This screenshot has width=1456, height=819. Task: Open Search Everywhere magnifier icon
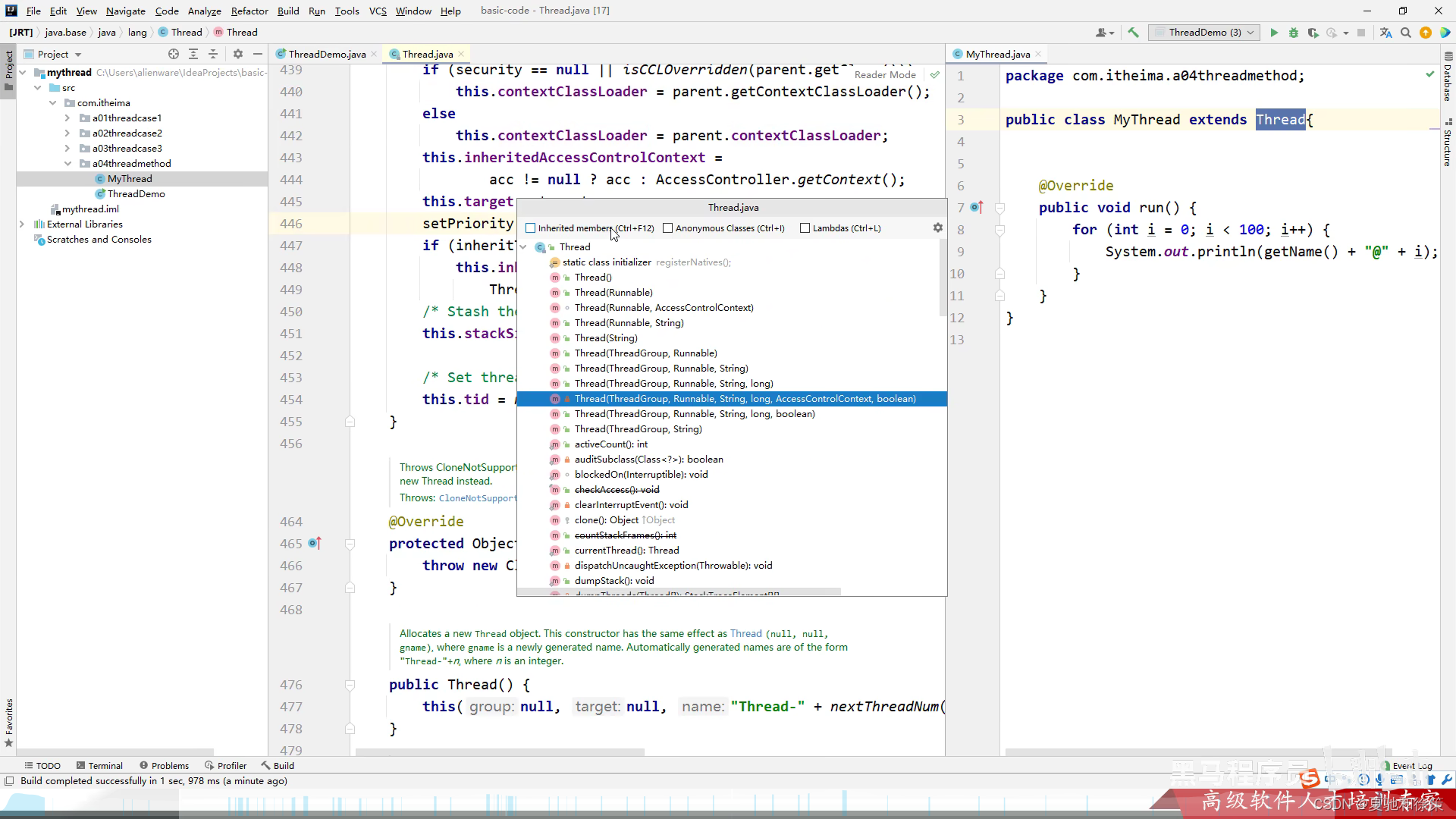pos(1405,33)
